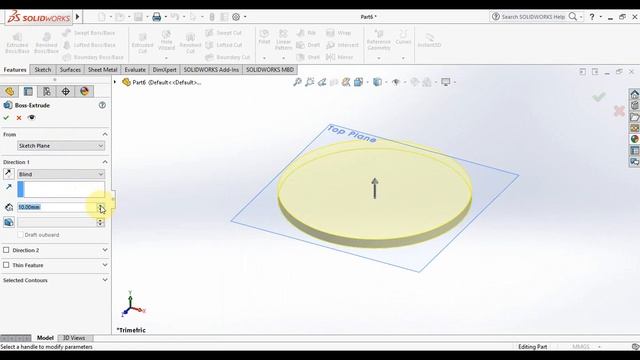Open View Orientation dropdown icon
Screen dimensions: 640x360
coord(359,82)
